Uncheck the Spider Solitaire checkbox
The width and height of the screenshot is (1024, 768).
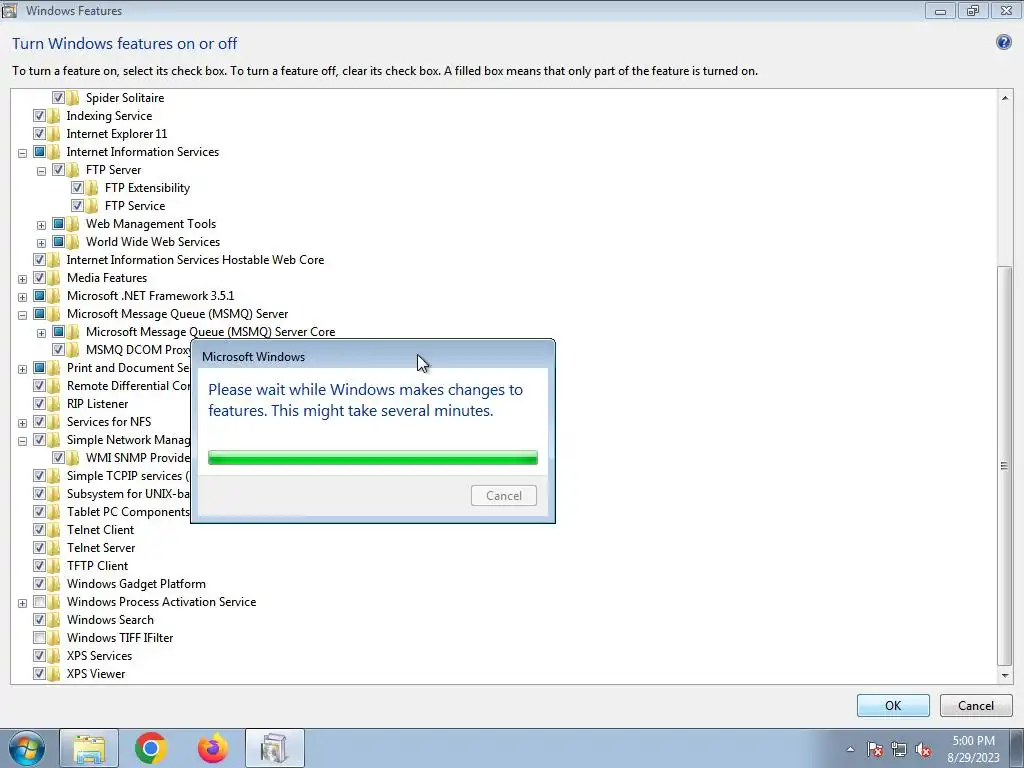click(x=58, y=97)
